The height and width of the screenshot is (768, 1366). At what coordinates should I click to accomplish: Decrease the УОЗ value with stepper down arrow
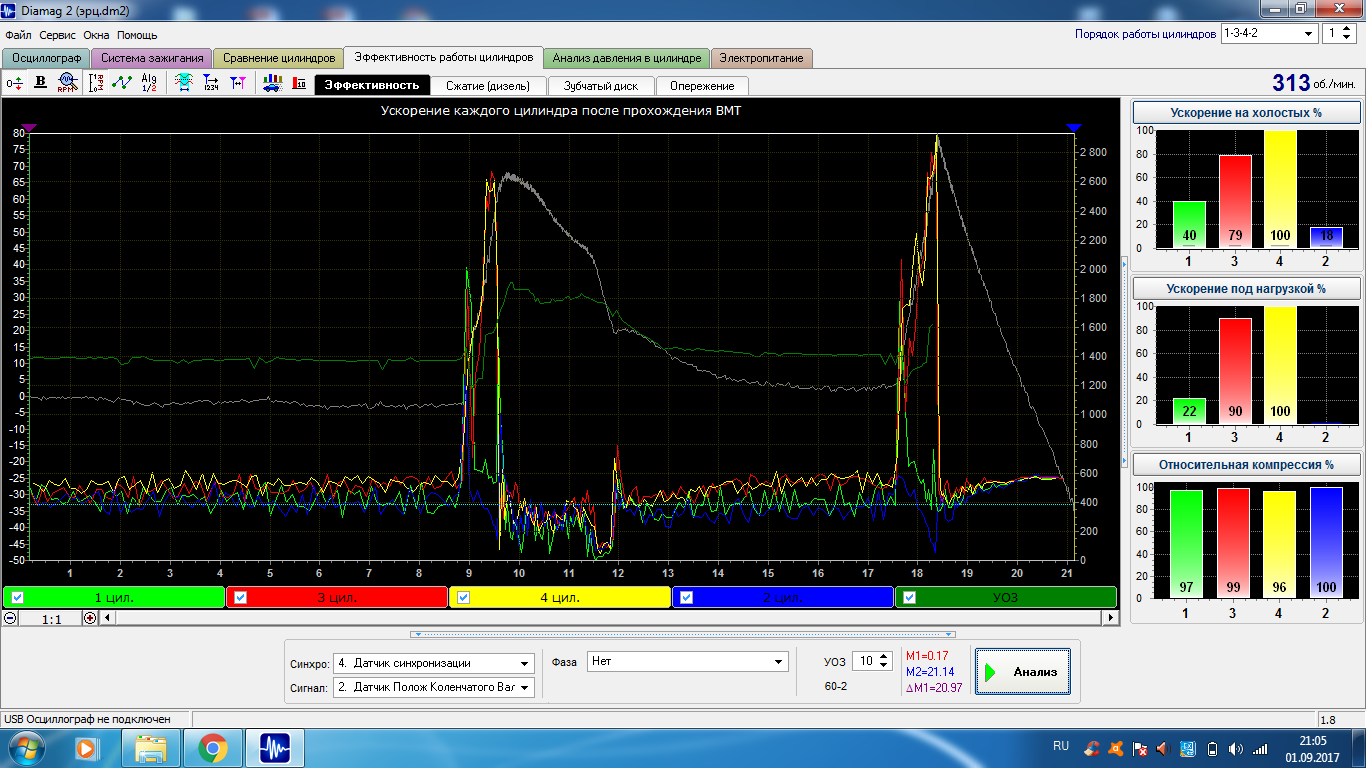pos(883,666)
